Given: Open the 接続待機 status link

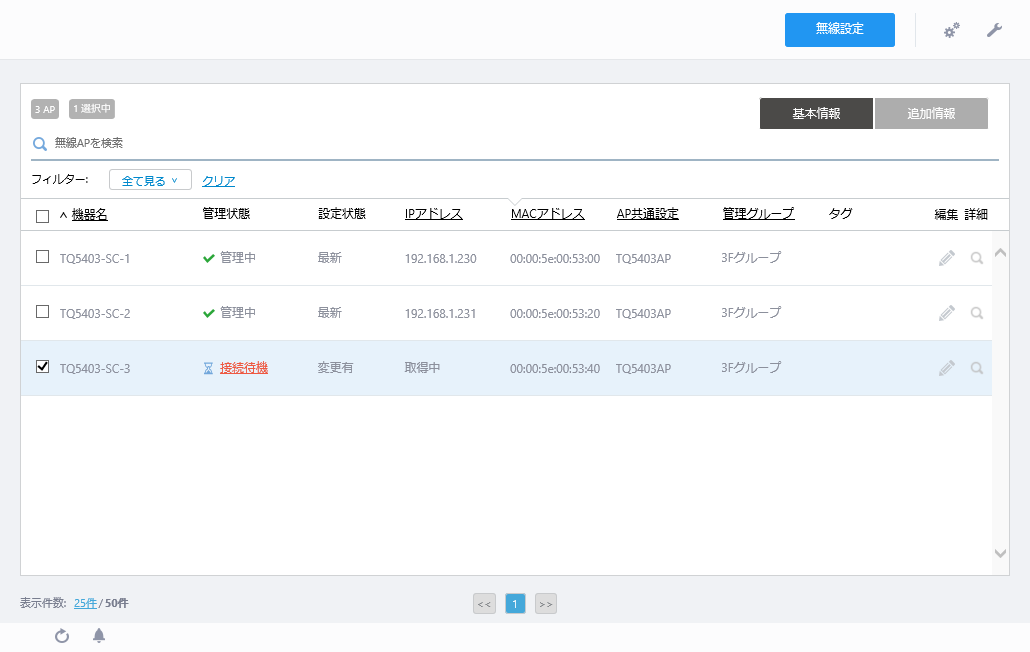Looking at the screenshot, I should tap(244, 368).
